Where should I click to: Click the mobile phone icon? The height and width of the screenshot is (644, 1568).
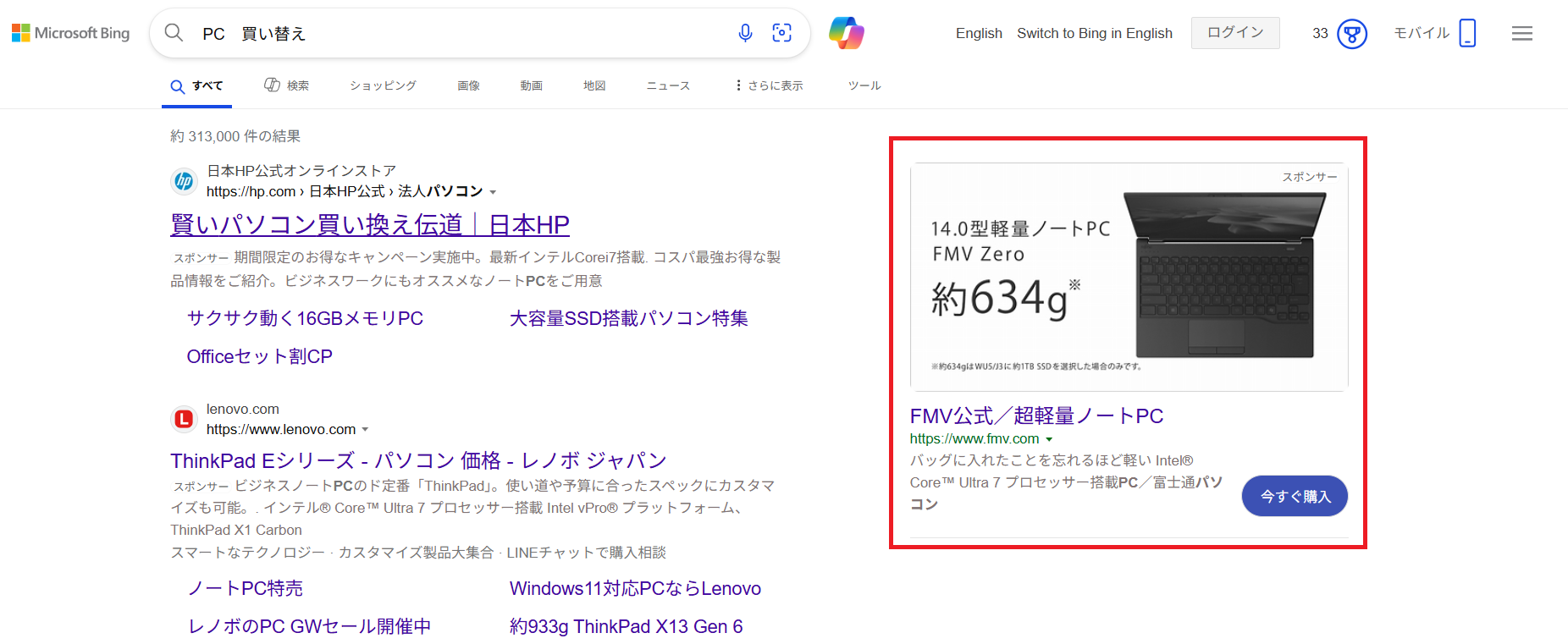(x=1468, y=33)
